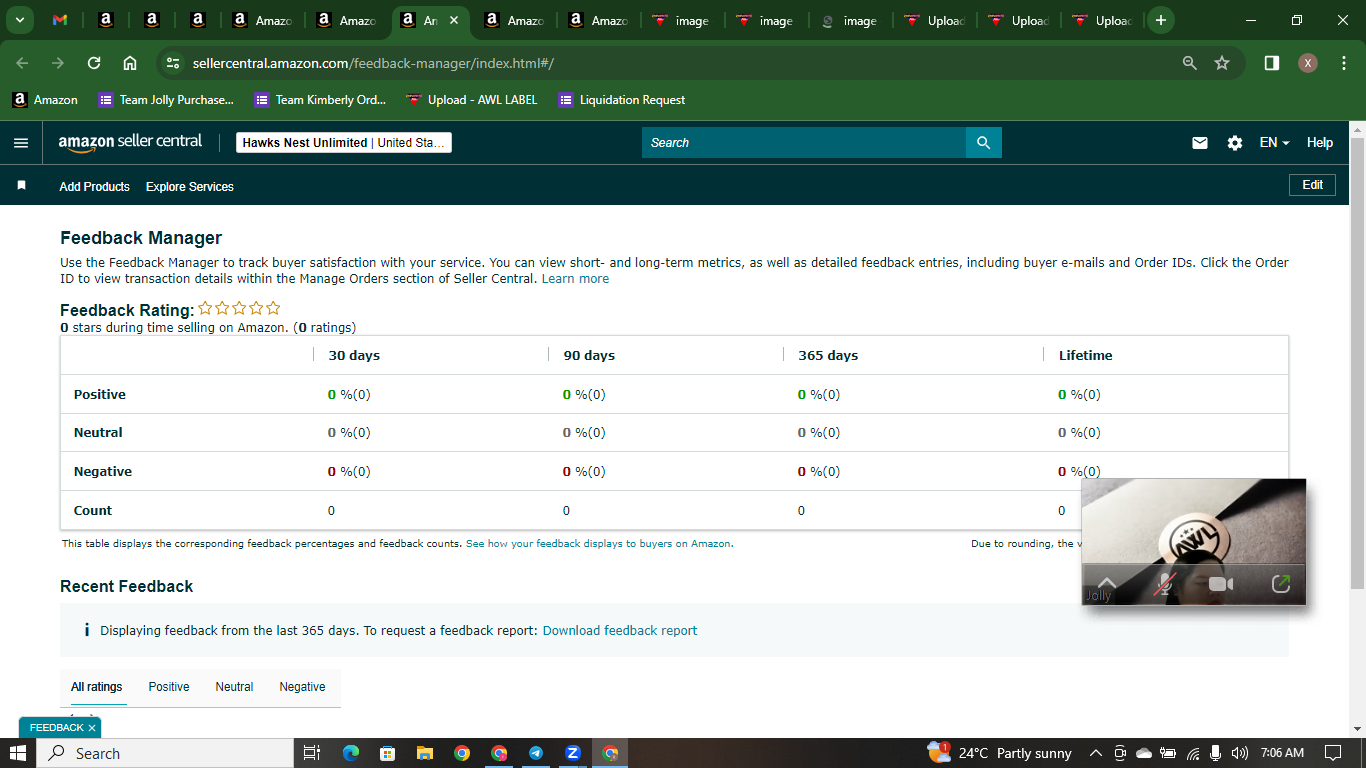Select the All ratings tab

(96, 687)
